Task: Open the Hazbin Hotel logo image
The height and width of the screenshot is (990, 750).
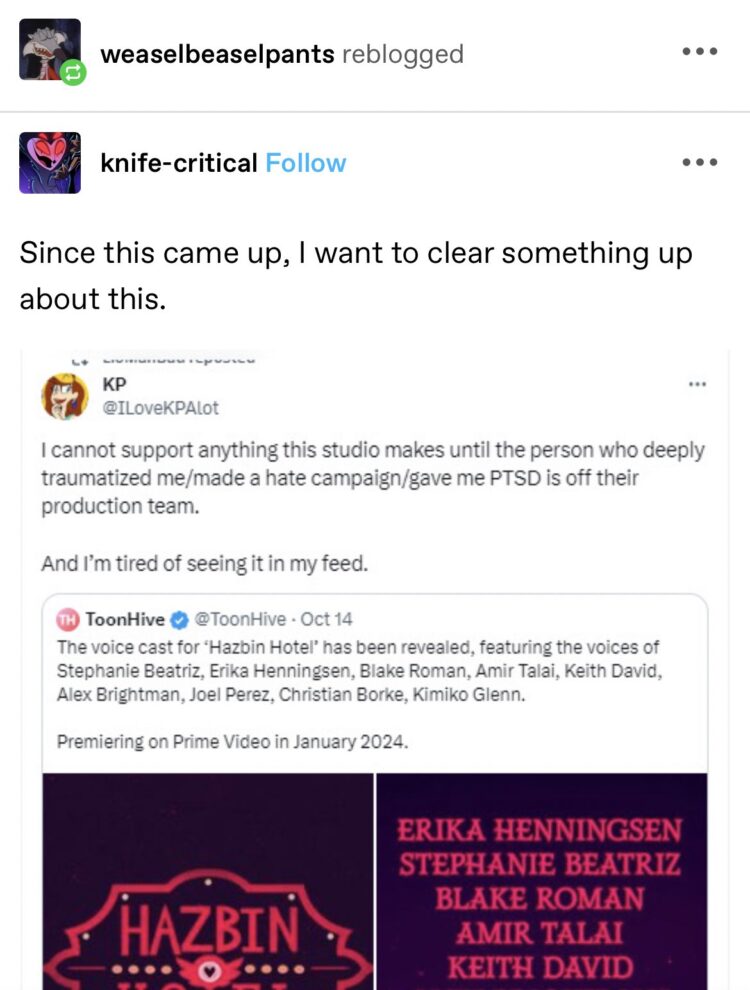Action: [208, 880]
